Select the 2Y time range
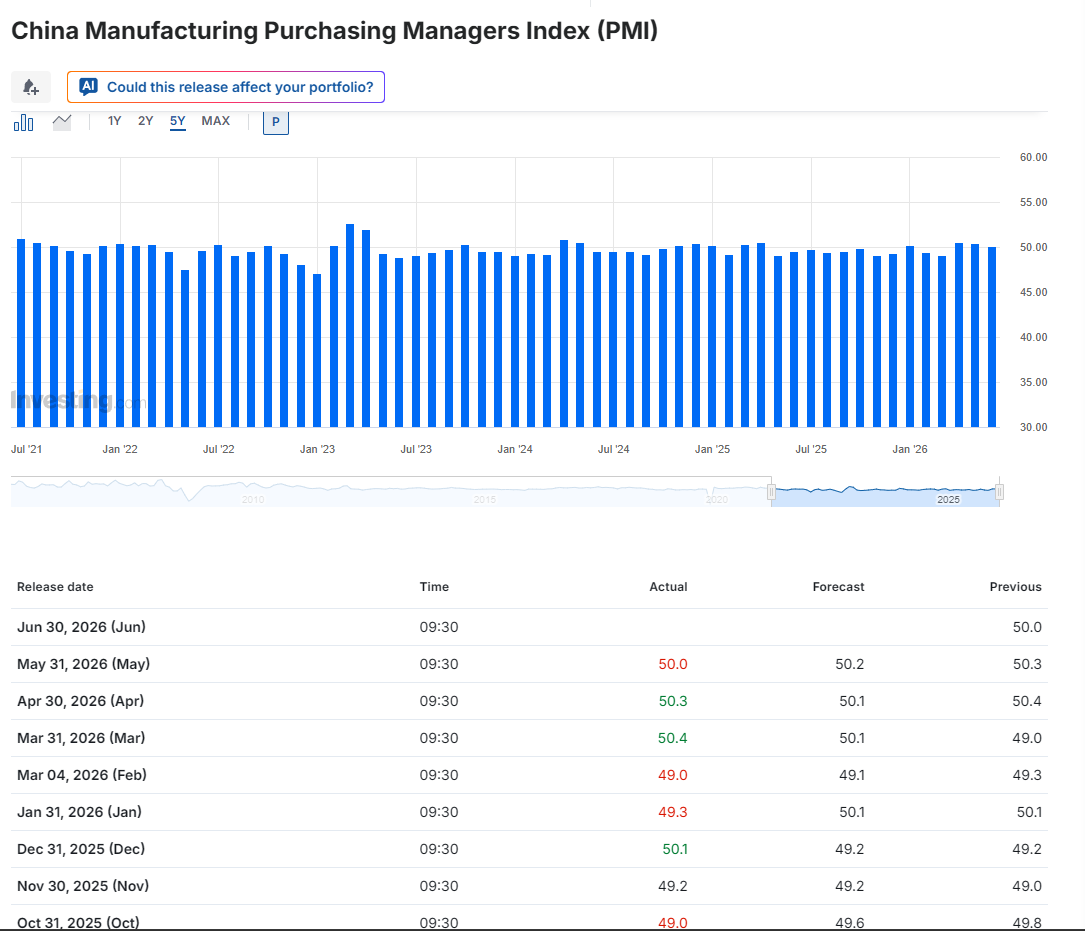1085x931 pixels. click(145, 121)
